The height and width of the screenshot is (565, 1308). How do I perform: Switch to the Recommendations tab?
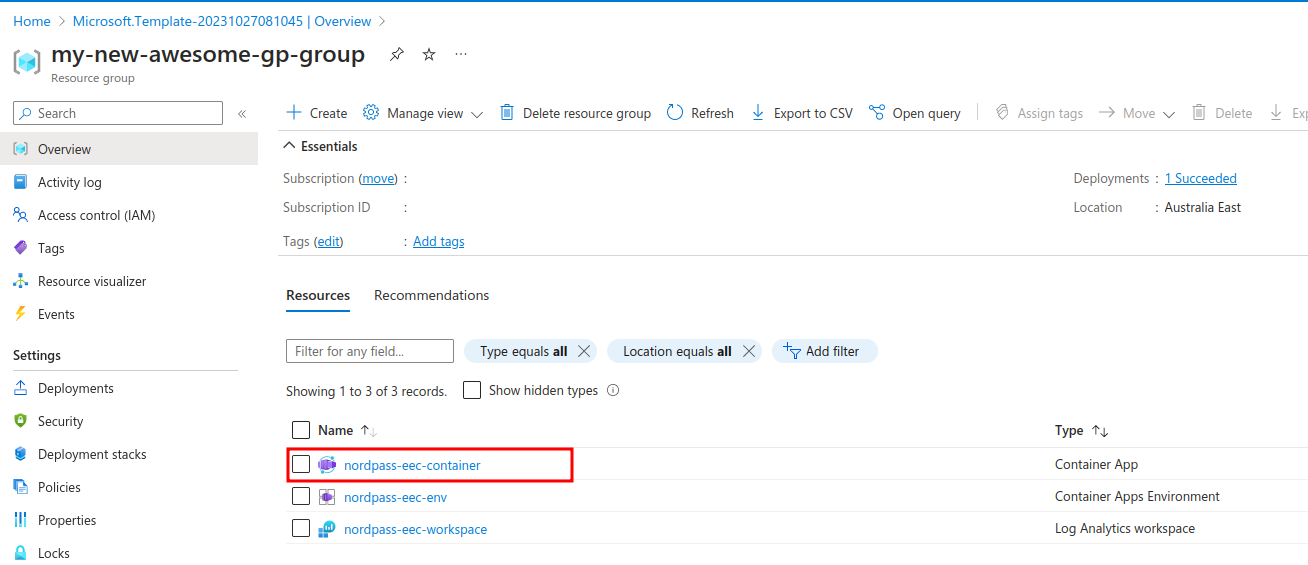432,295
